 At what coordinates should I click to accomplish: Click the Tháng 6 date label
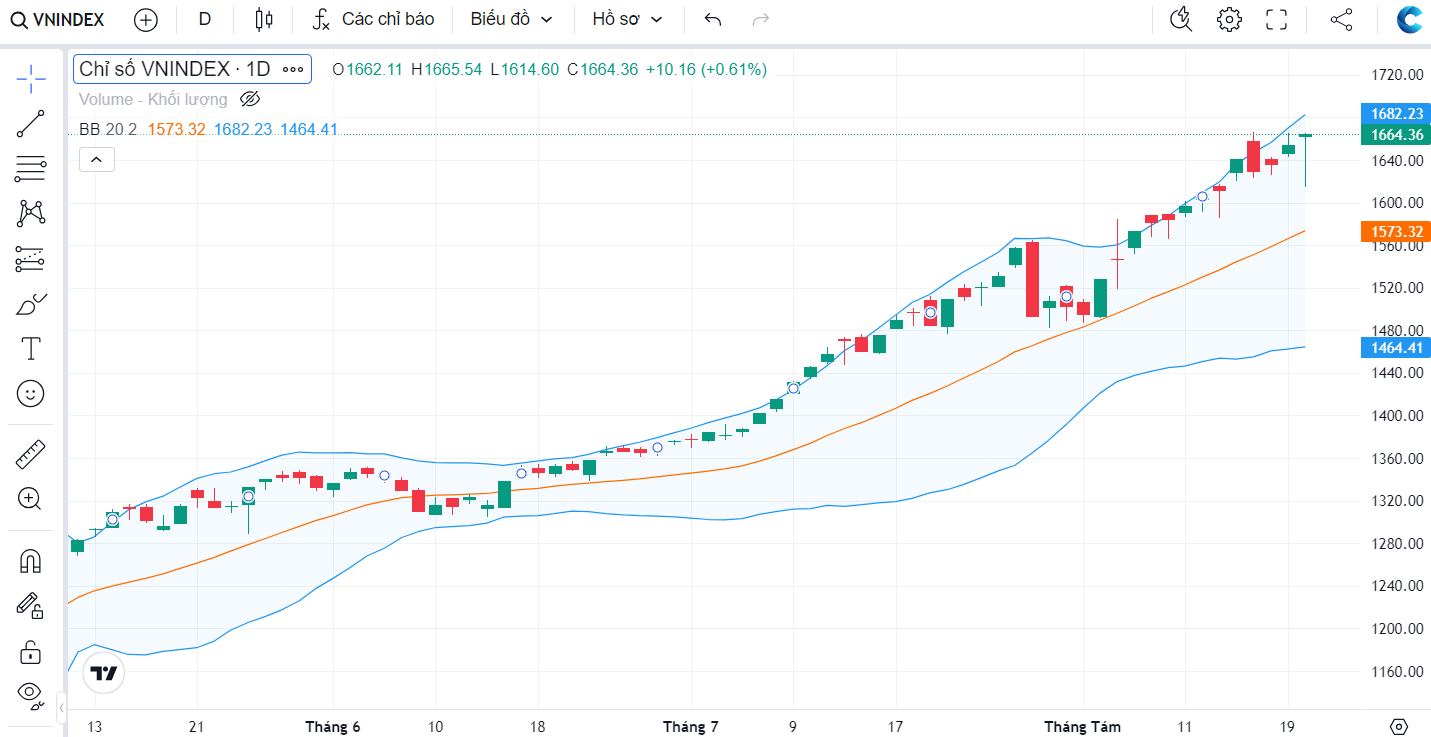pyautogui.click(x=333, y=727)
